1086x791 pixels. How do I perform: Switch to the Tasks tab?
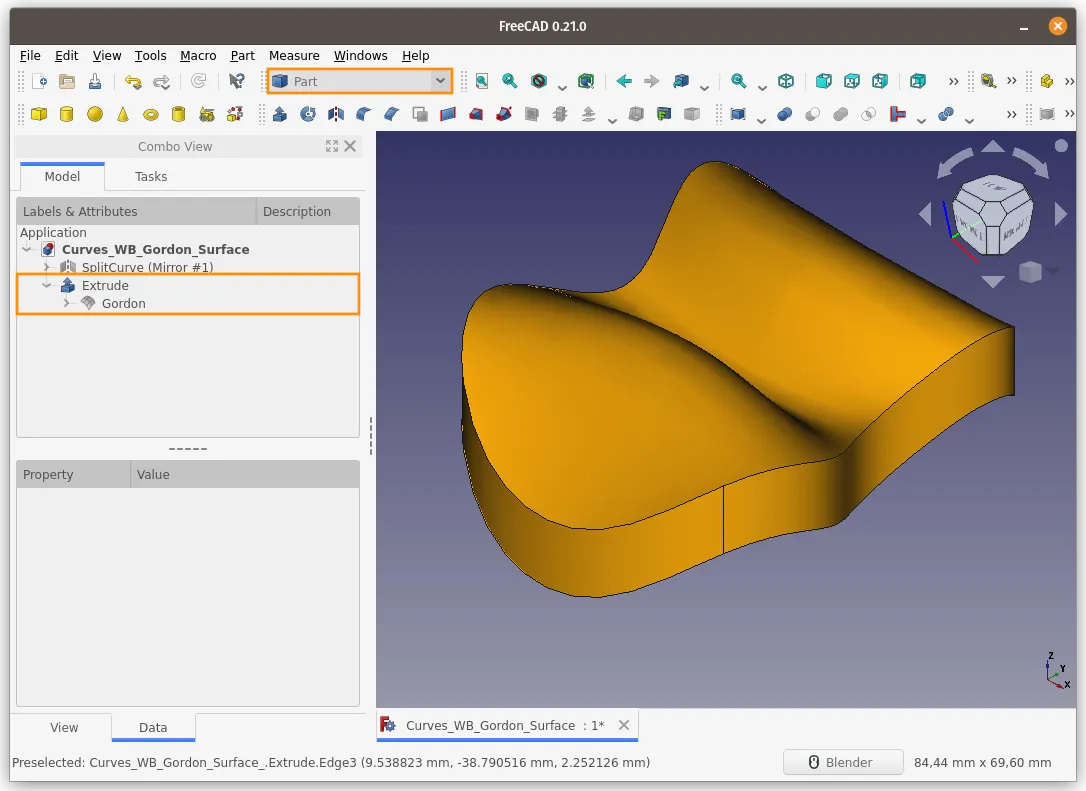151,177
